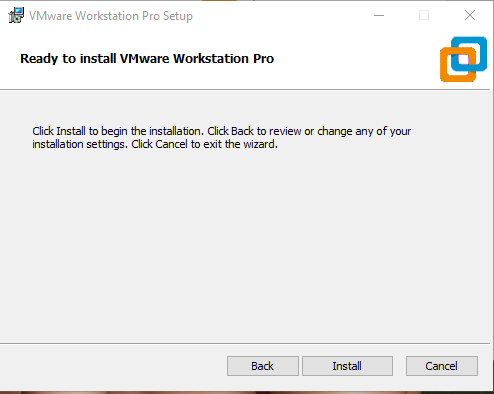Click the 'VMware Workstation Pro Setup' title text
Screen dimensions: 494x394
pos(111,16)
